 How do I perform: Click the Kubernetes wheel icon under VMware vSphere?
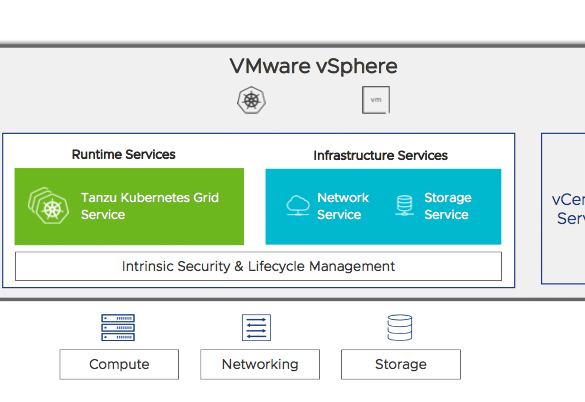pos(251,100)
